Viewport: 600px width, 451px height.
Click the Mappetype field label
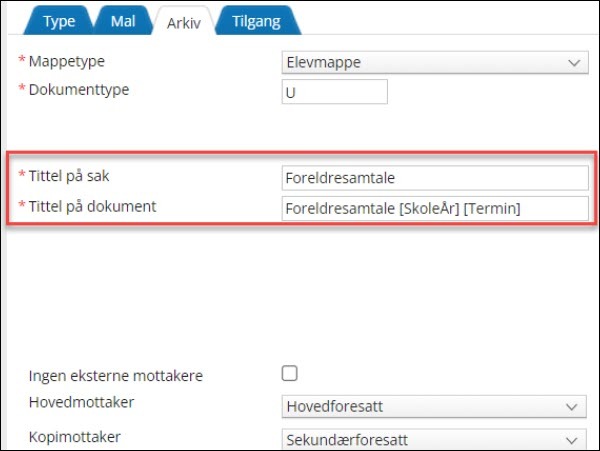[66, 62]
